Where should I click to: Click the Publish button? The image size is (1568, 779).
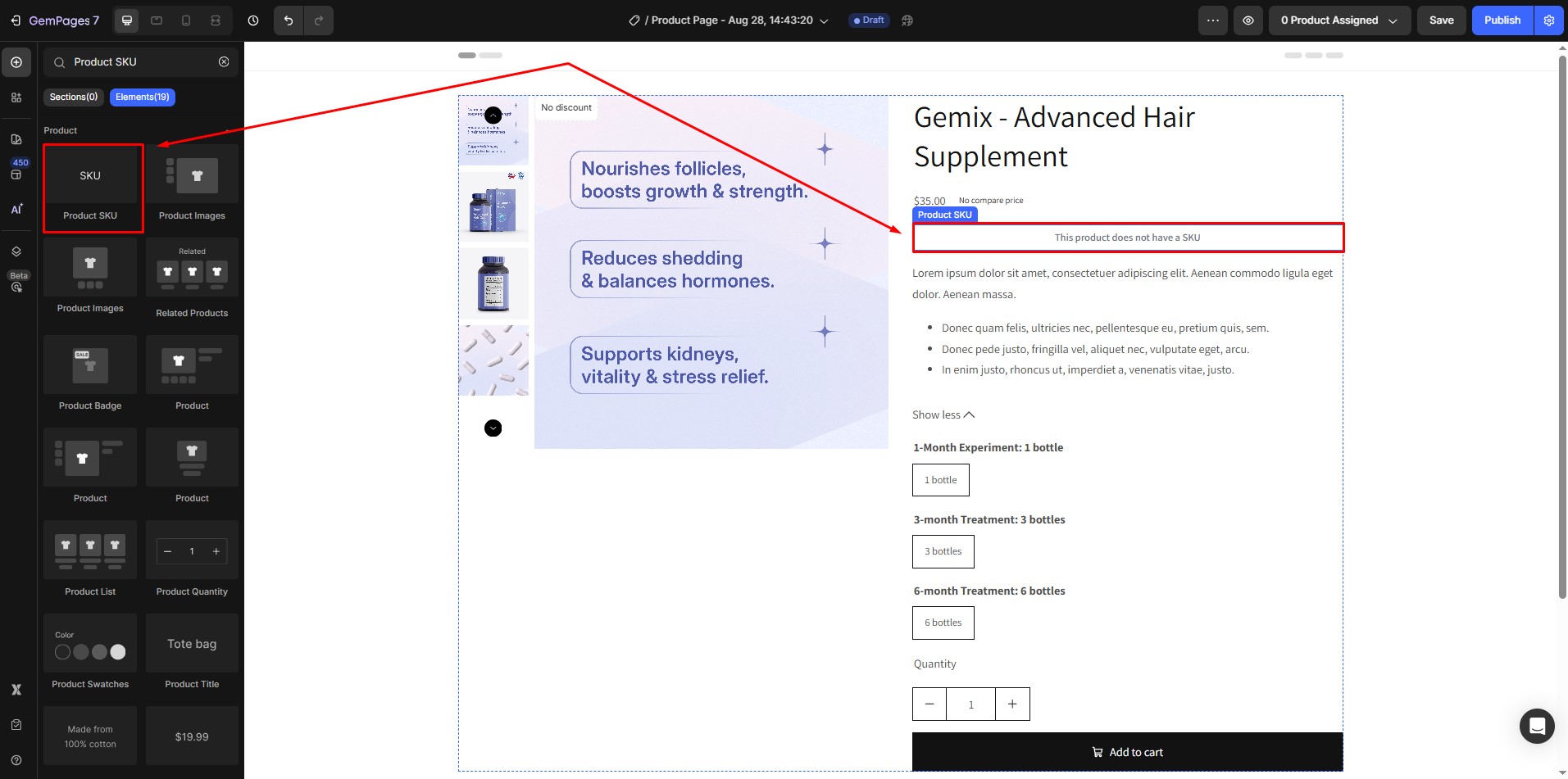coord(1502,20)
